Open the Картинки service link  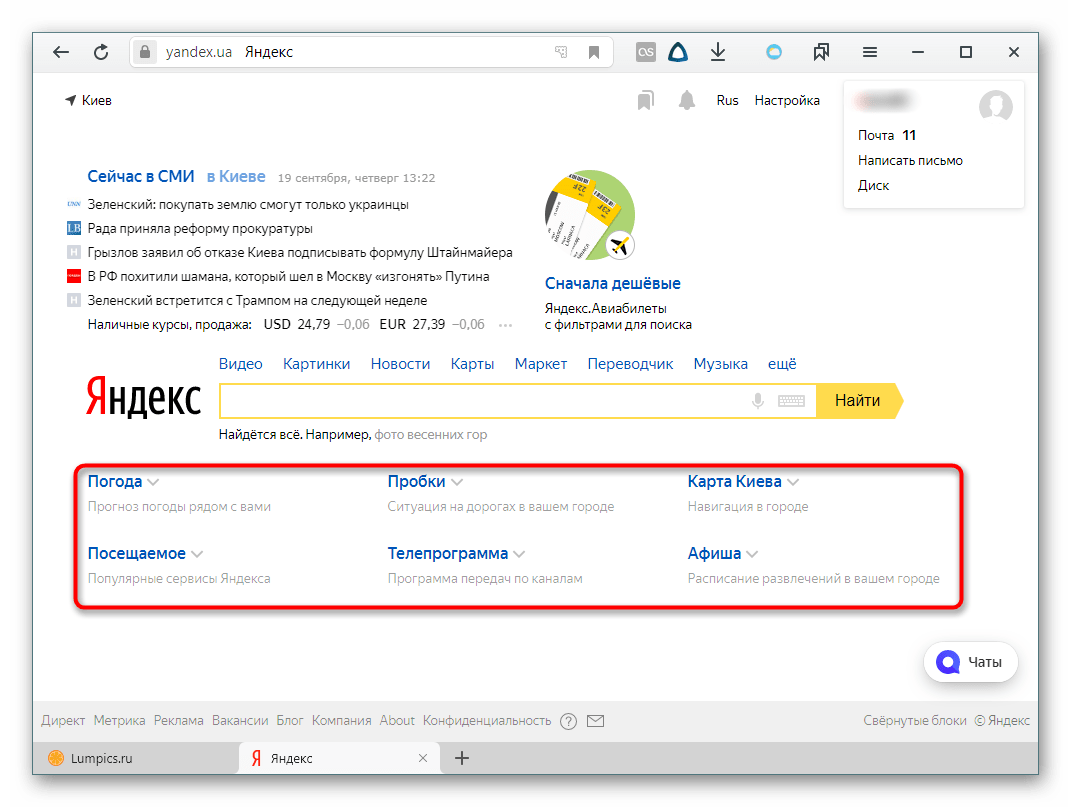coord(316,364)
